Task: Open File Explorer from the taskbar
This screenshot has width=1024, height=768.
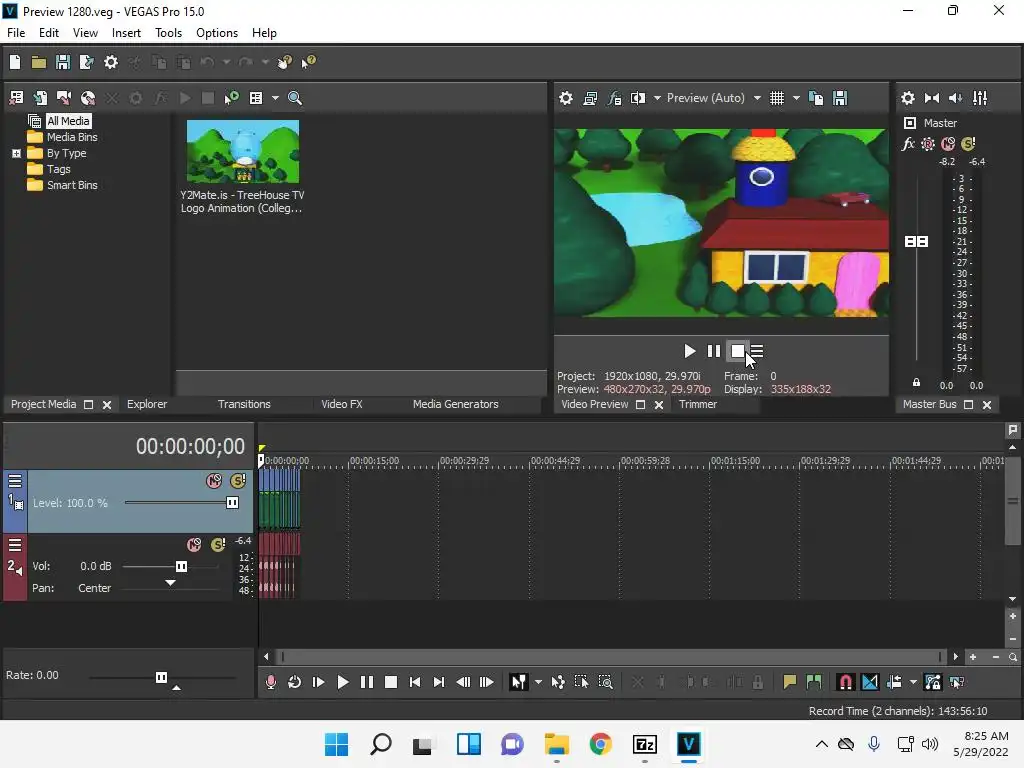Action: click(x=556, y=744)
